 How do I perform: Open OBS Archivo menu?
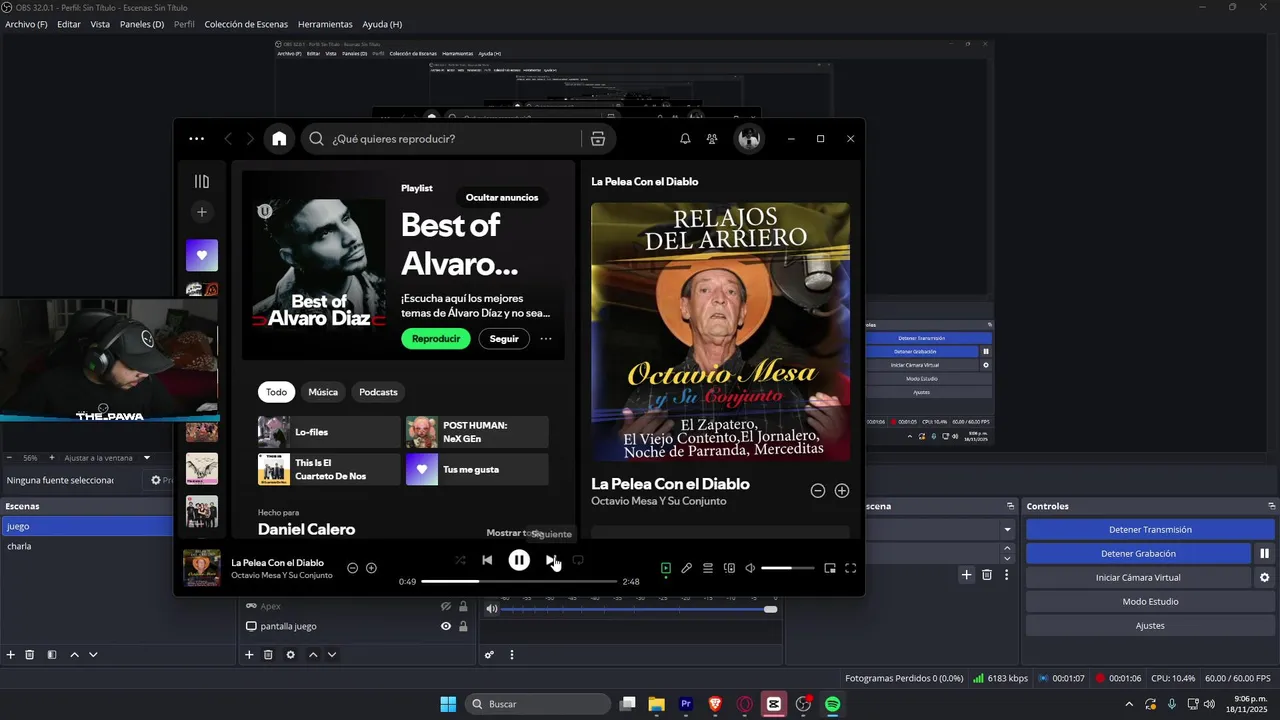click(x=26, y=24)
